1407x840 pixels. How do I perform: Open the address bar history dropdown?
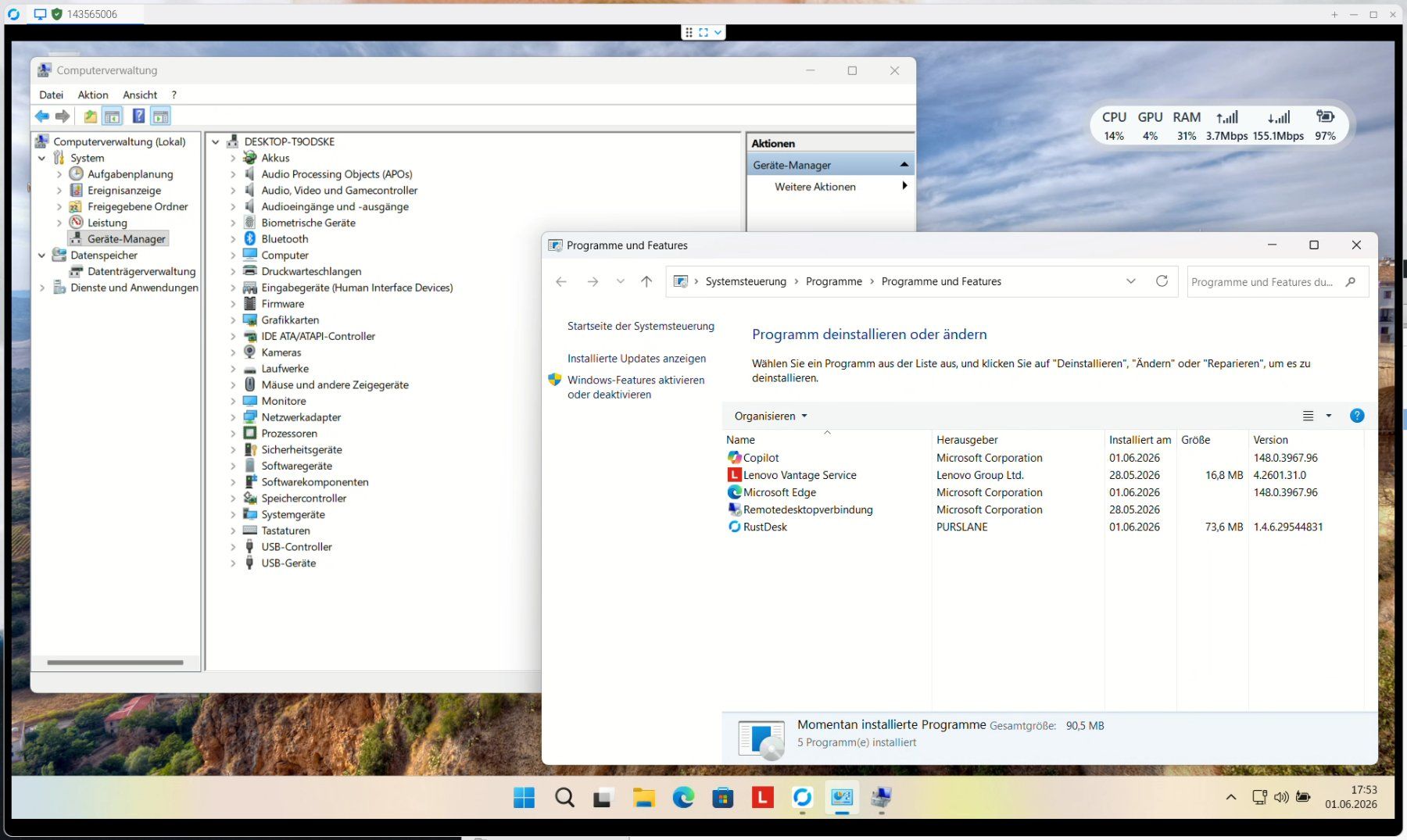[x=1130, y=281]
